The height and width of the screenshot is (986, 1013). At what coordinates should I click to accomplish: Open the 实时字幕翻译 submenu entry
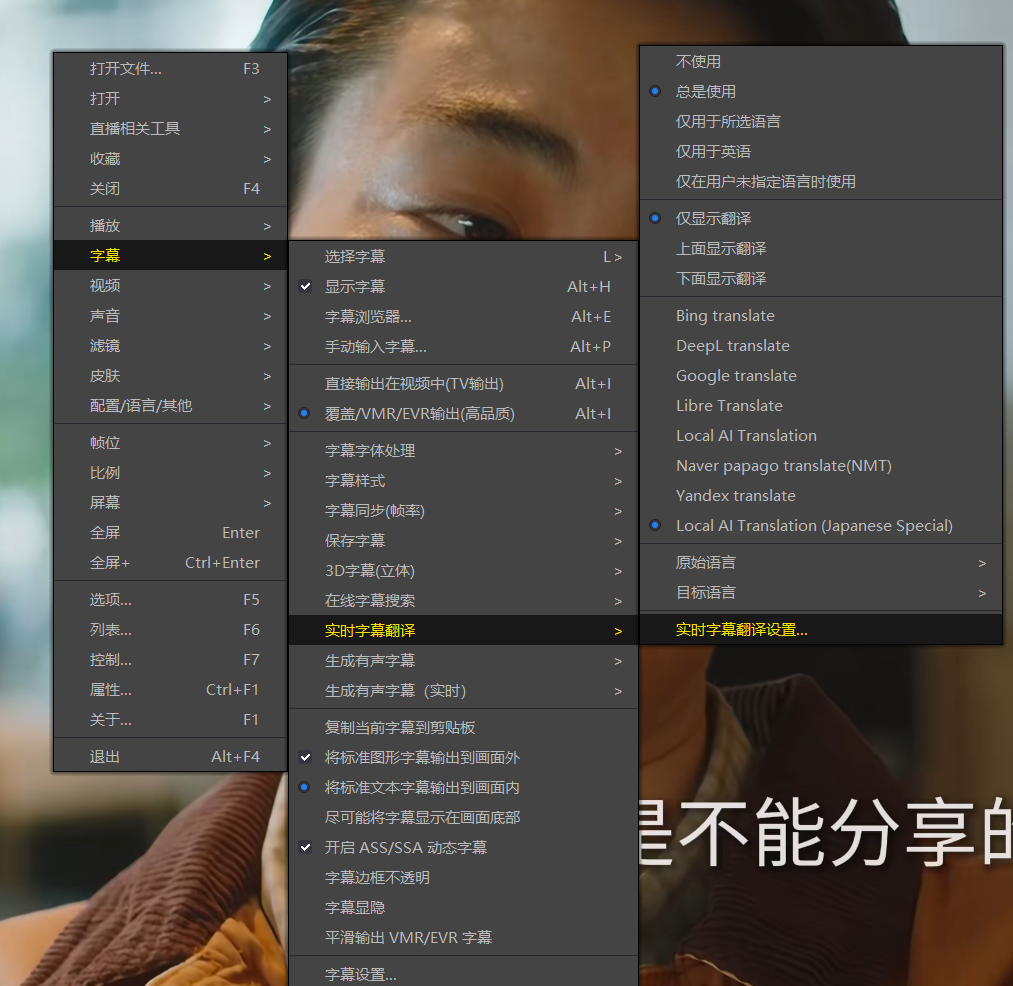[x=463, y=630]
